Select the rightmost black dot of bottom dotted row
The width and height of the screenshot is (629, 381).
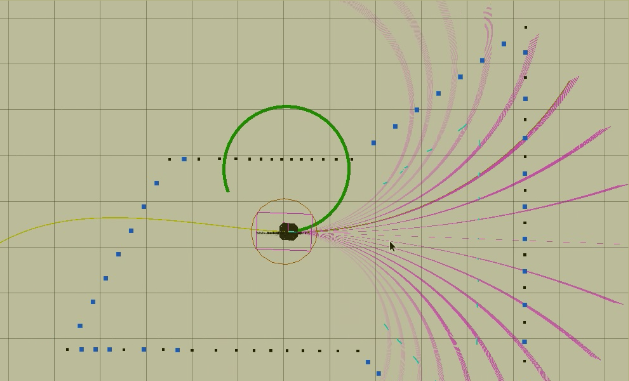pyautogui.click(x=358, y=351)
